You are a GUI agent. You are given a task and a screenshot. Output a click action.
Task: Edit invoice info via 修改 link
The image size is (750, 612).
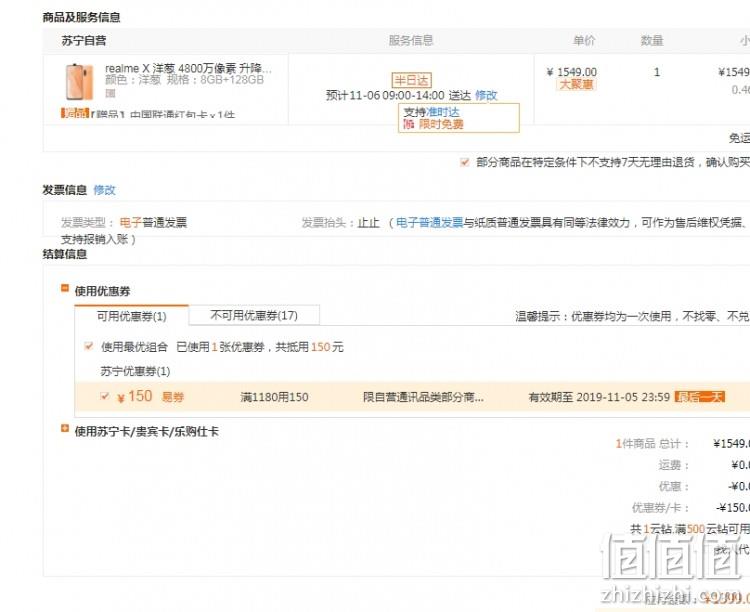coord(104,190)
